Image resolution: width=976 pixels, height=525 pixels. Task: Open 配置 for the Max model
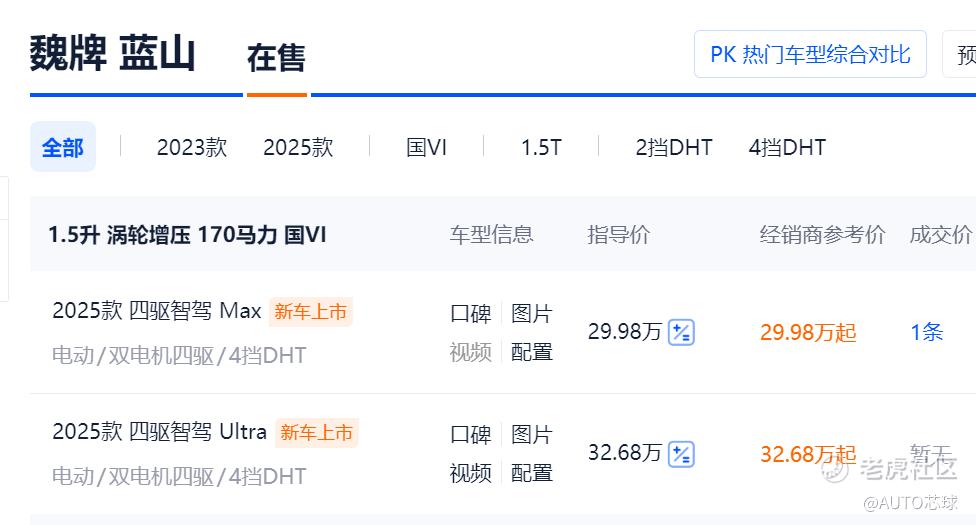pyautogui.click(x=532, y=352)
